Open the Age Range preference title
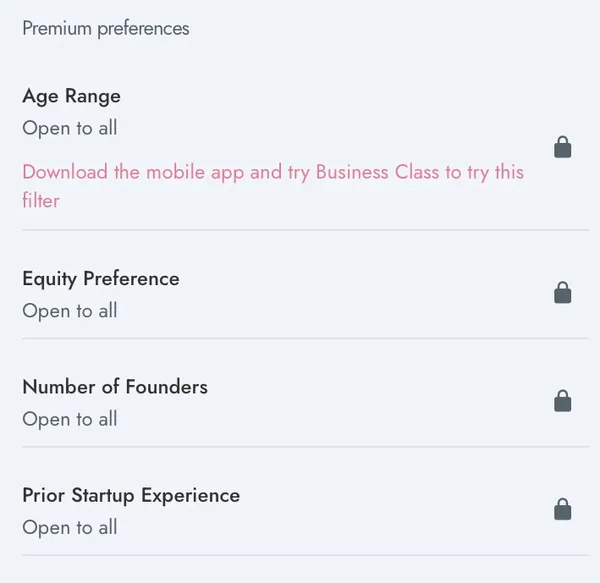 point(72,96)
